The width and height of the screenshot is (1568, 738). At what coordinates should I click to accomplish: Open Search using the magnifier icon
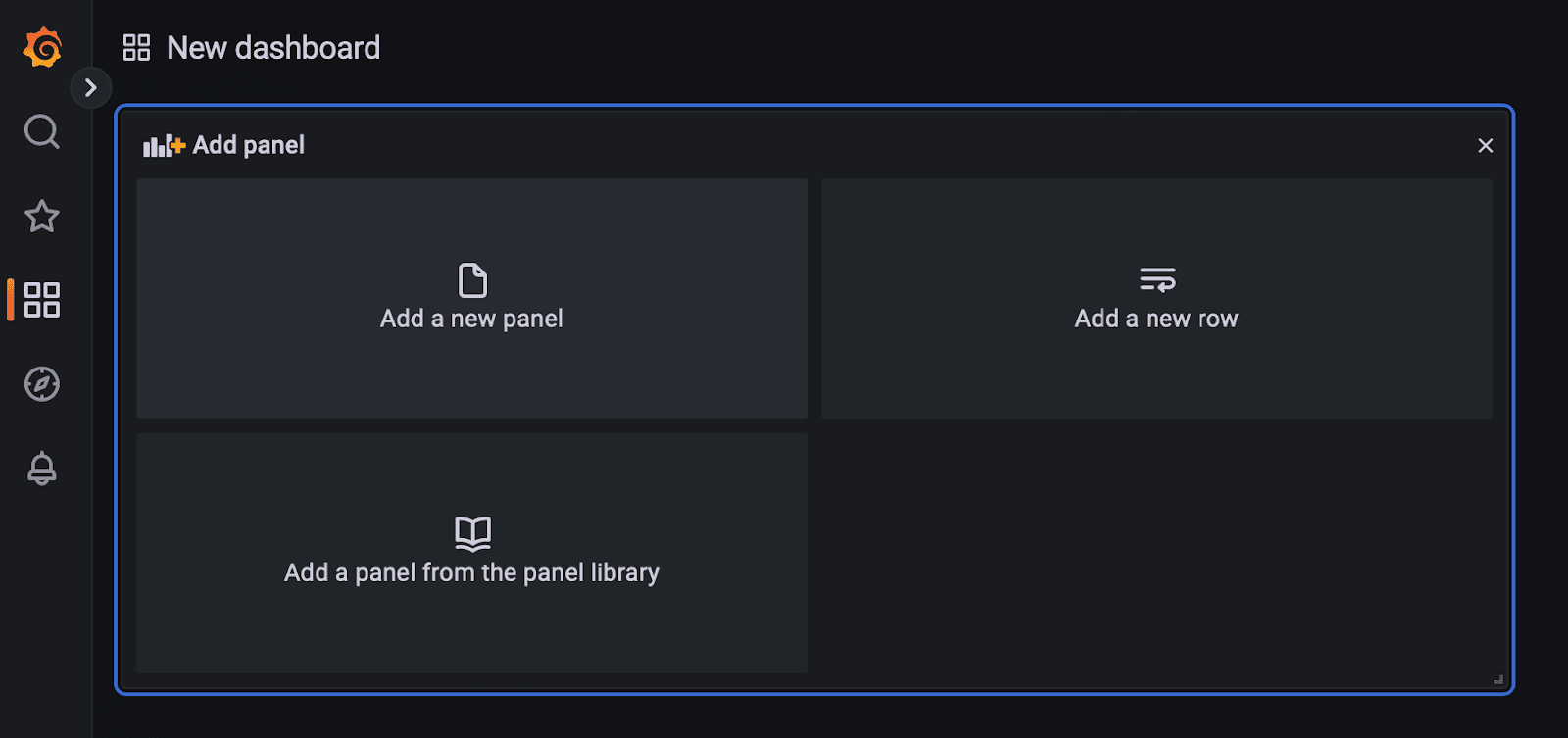(41, 131)
